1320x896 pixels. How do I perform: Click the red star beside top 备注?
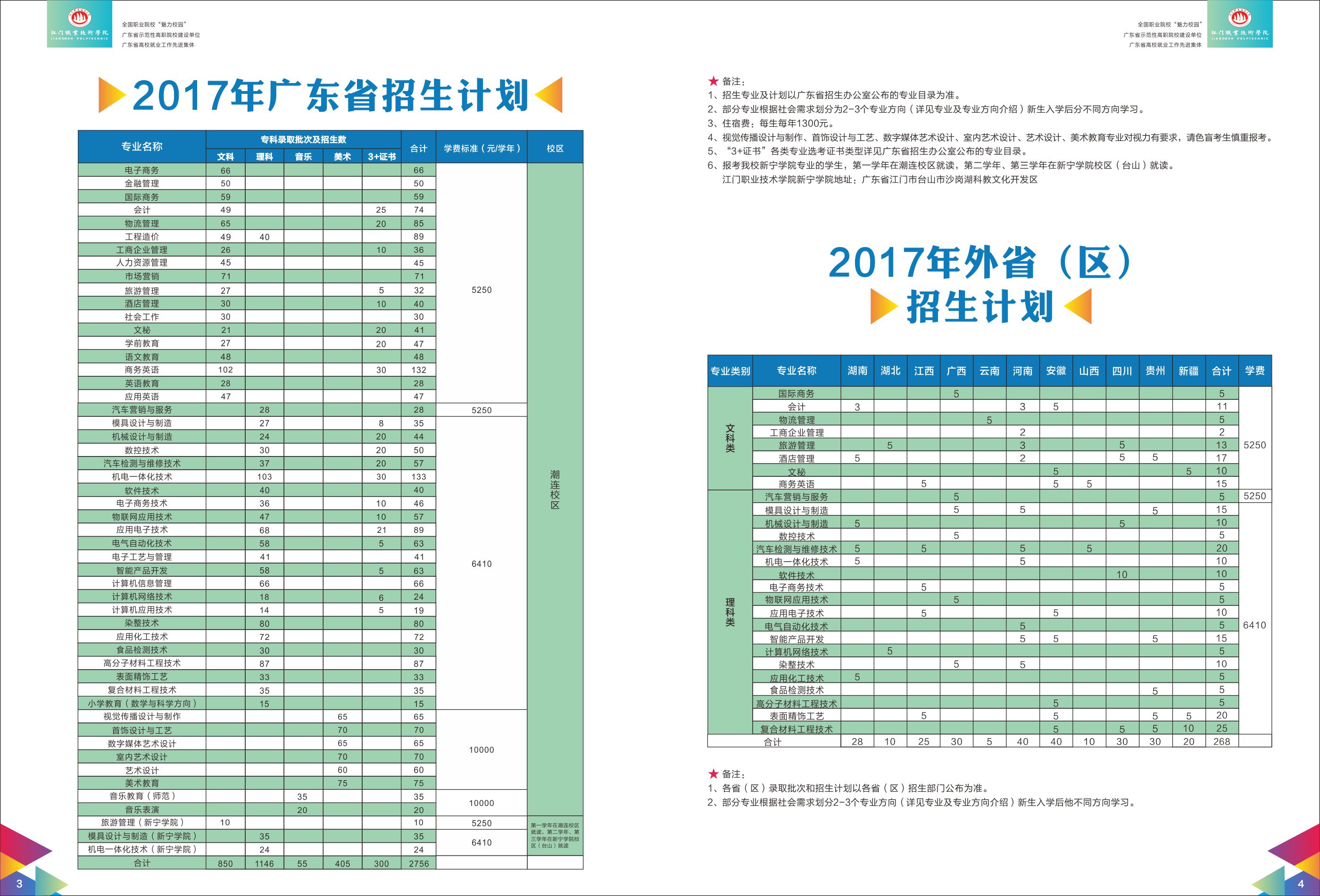pos(714,81)
